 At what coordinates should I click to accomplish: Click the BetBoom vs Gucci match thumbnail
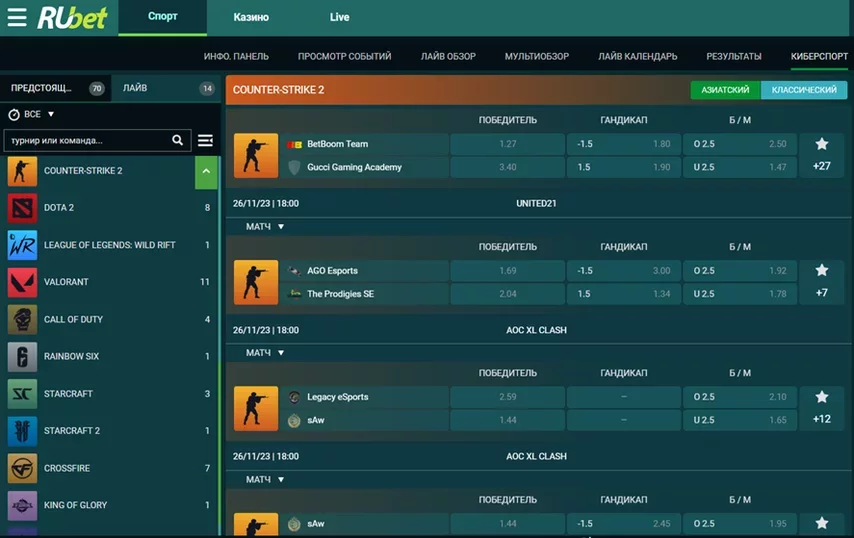coord(256,155)
